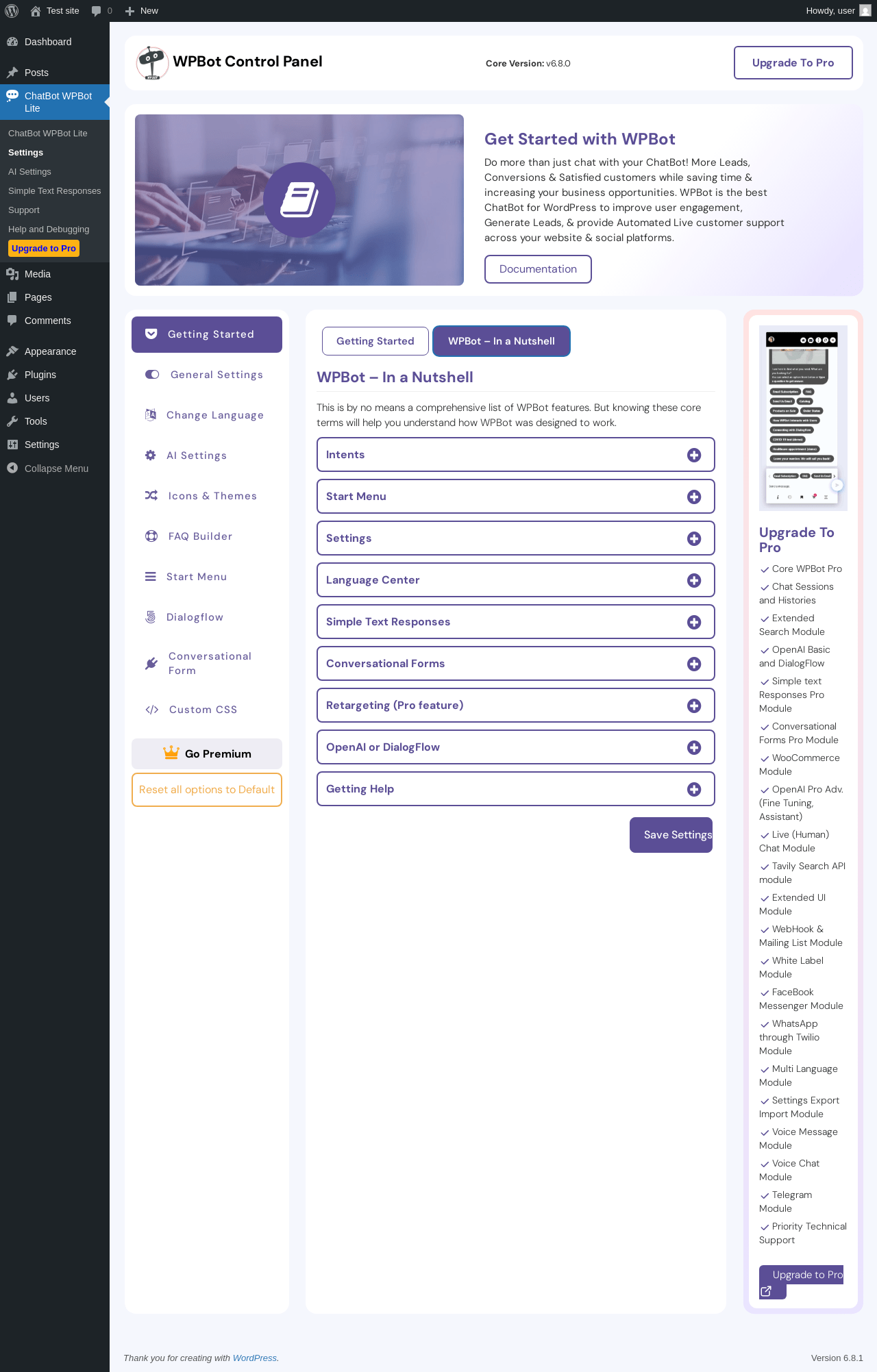This screenshot has width=877, height=1372.
Task: Click the plus New icon in admin bar
Action: (x=129, y=11)
